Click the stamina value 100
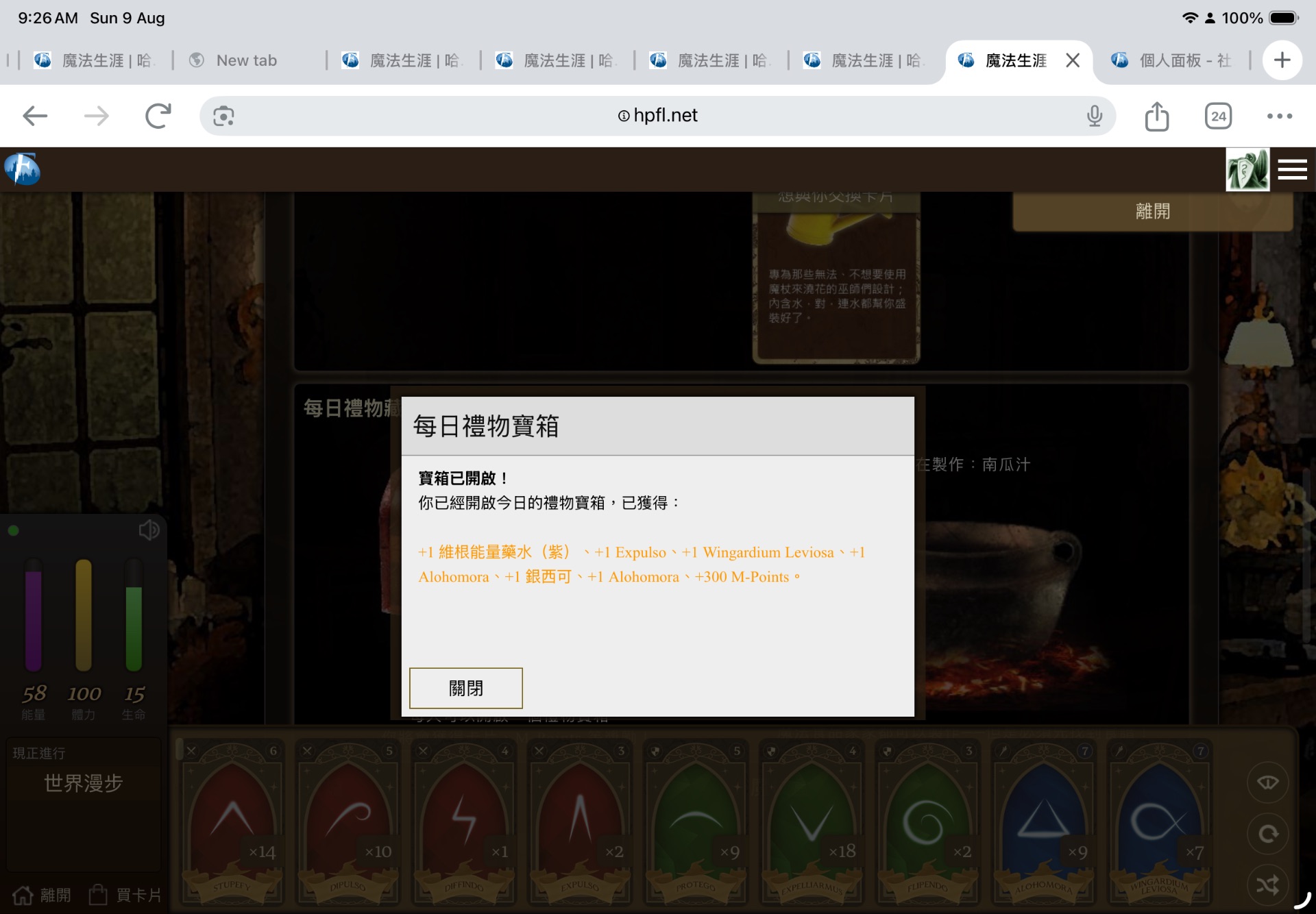The width and height of the screenshot is (1316, 914). [84, 693]
